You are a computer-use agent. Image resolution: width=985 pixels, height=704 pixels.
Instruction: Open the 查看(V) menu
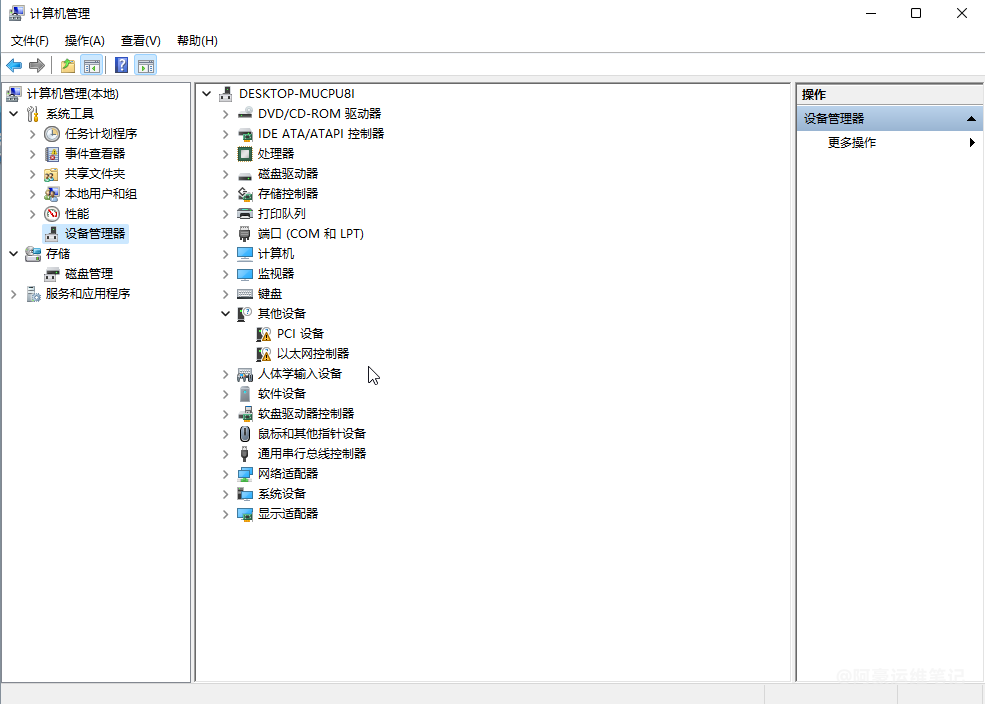(x=140, y=41)
